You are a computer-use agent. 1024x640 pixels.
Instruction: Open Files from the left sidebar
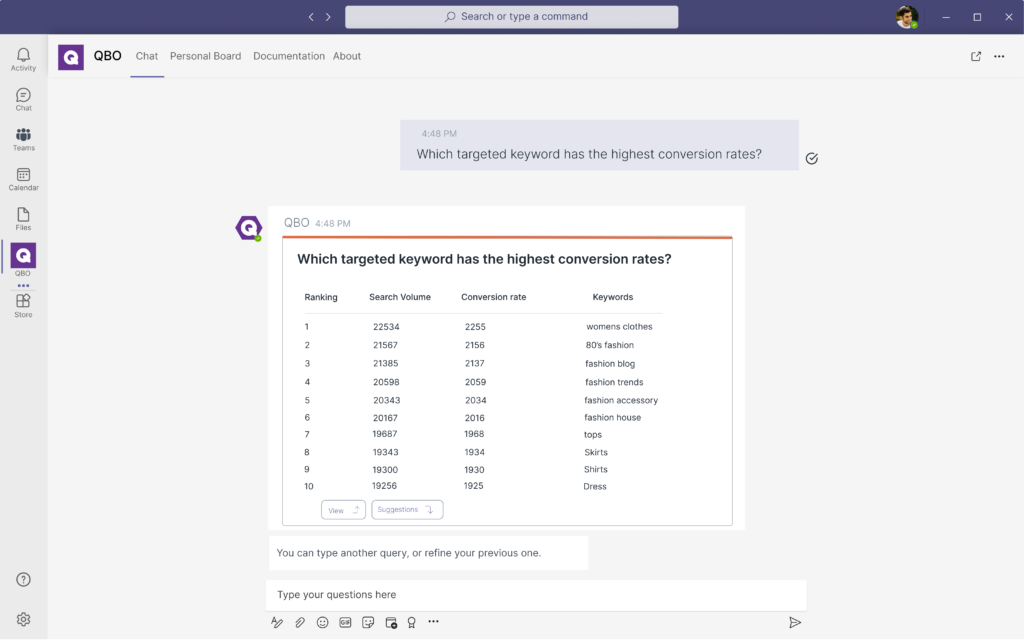coord(23,218)
